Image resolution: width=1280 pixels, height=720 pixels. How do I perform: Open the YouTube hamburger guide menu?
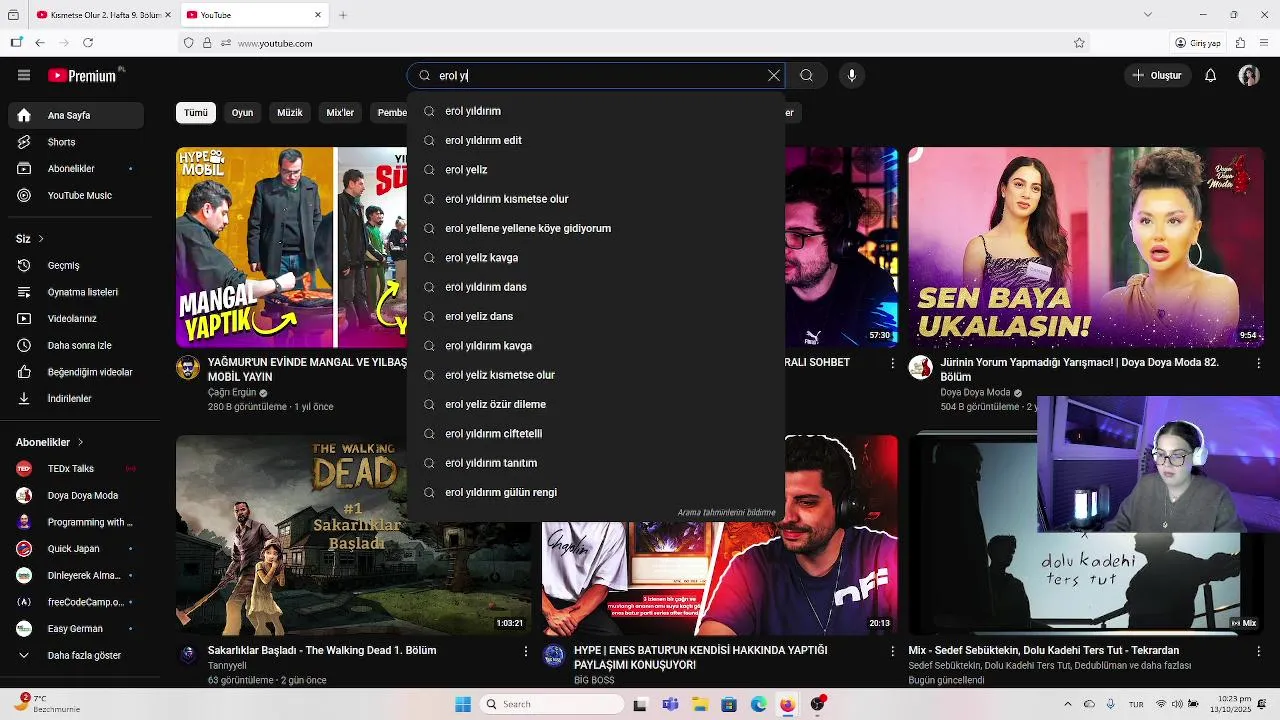pyautogui.click(x=24, y=75)
